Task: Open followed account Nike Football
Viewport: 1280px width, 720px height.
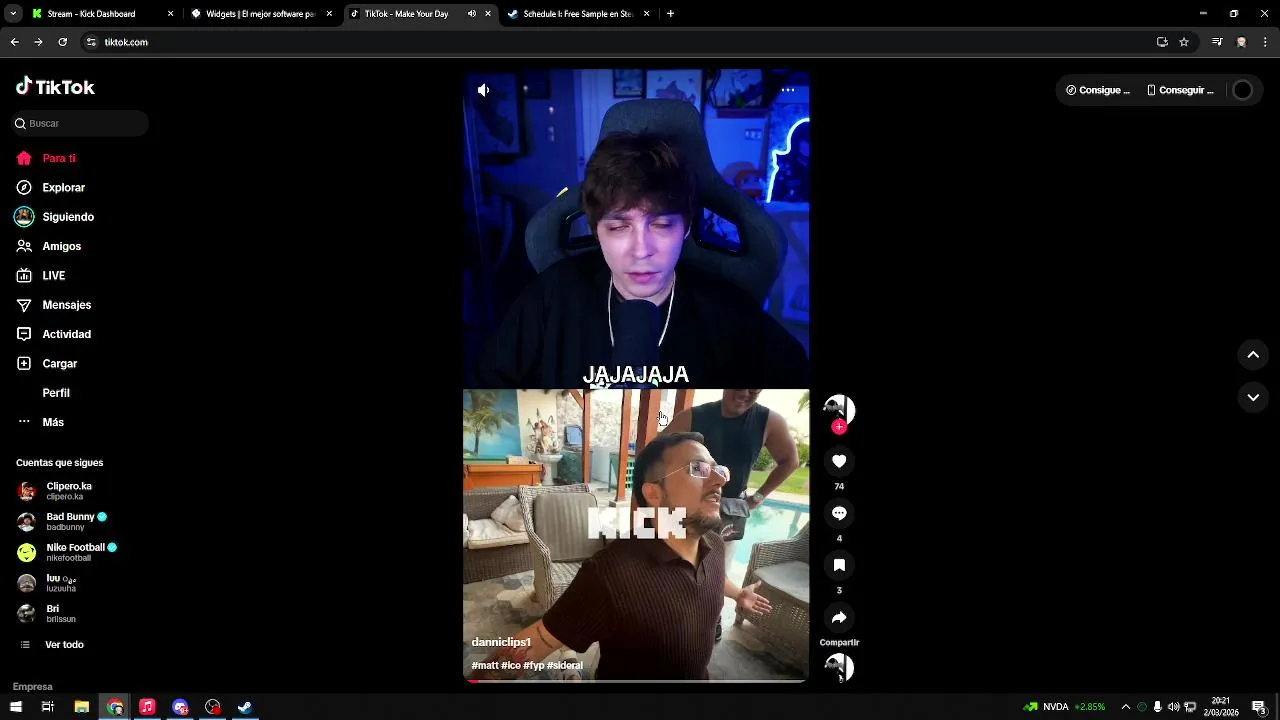Action: pyautogui.click(x=67, y=552)
